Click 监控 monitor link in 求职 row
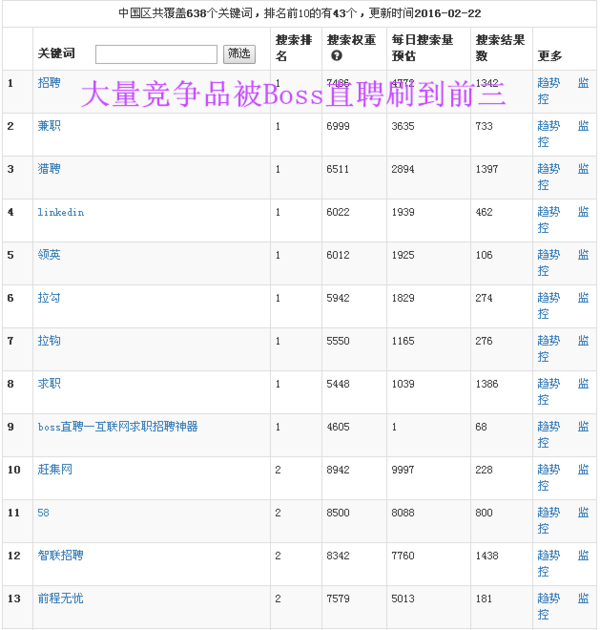Screen dimensions: 600x630 583,384
